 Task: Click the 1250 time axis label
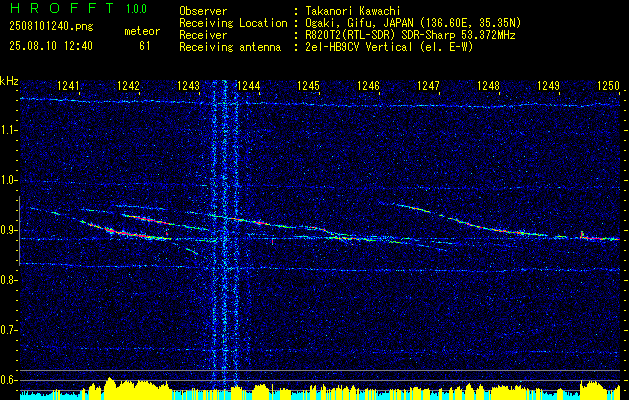(609, 85)
